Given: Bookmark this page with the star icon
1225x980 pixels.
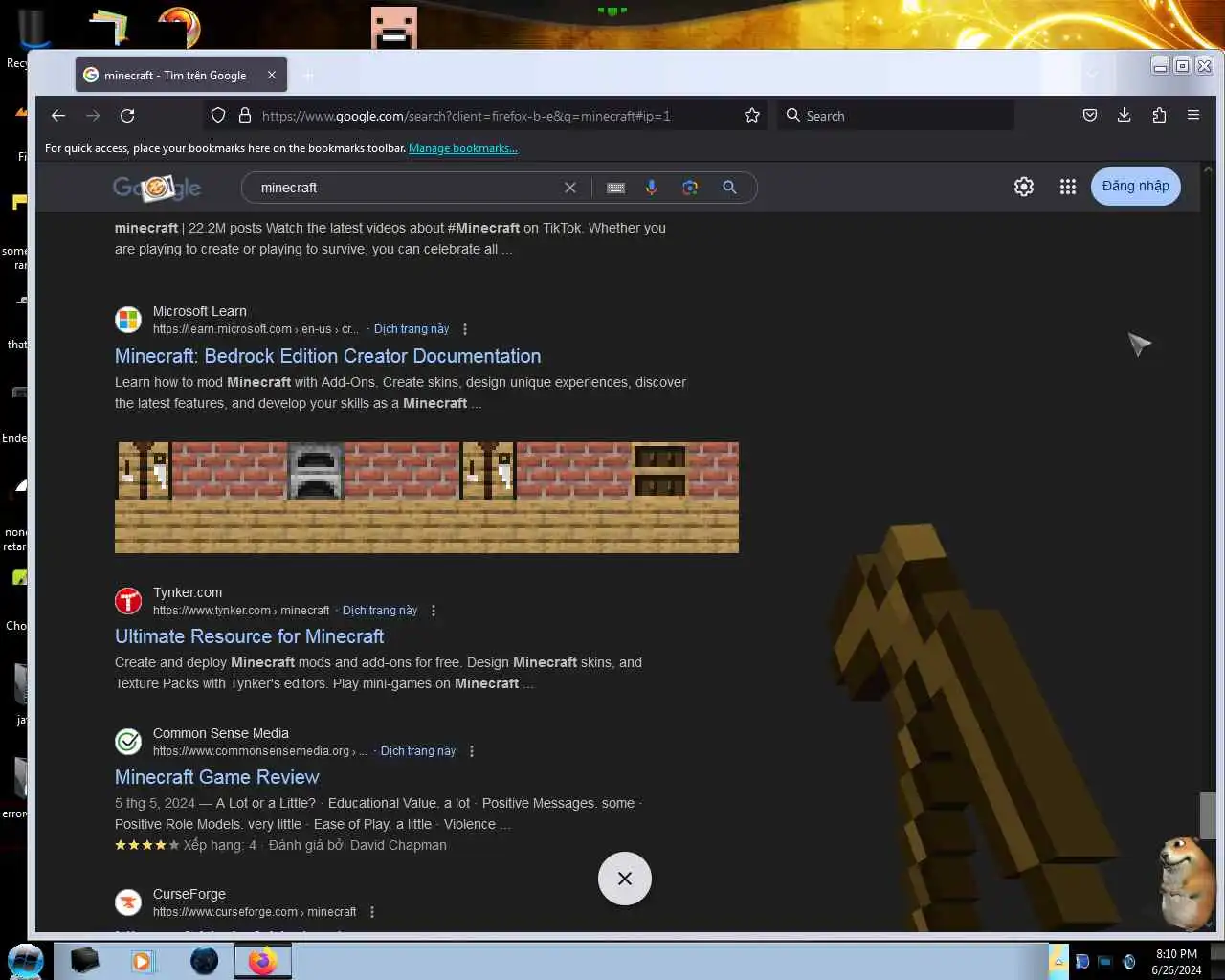Looking at the screenshot, I should [752, 116].
